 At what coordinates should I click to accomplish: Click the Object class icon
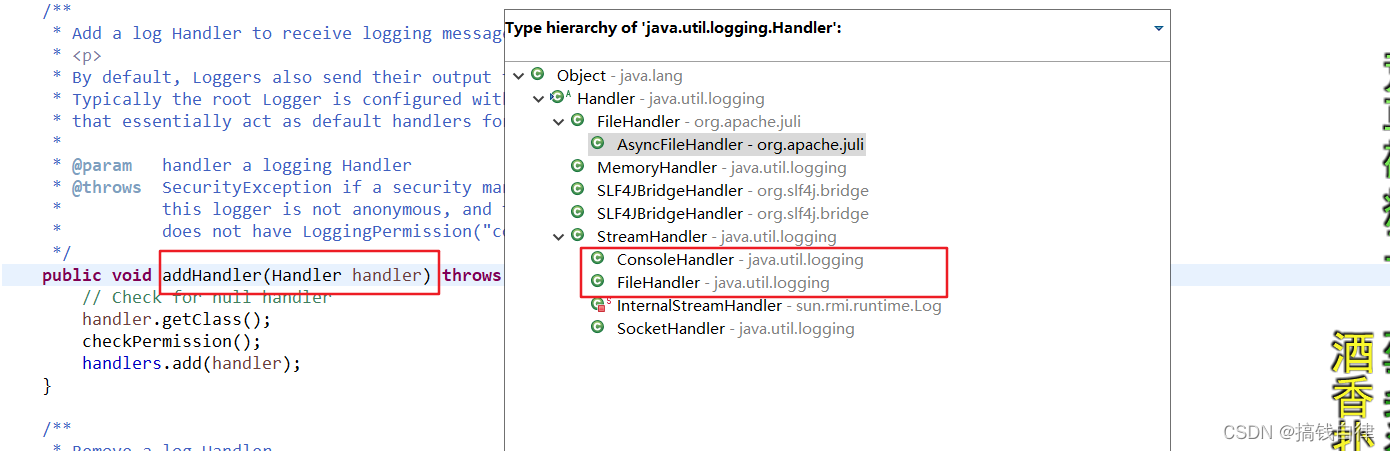pyautogui.click(x=538, y=75)
